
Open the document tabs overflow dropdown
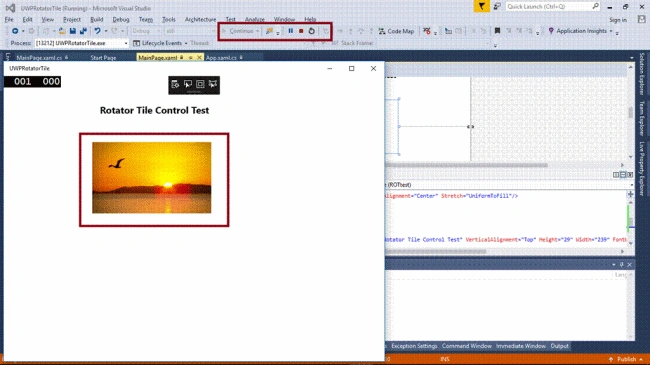pos(631,58)
